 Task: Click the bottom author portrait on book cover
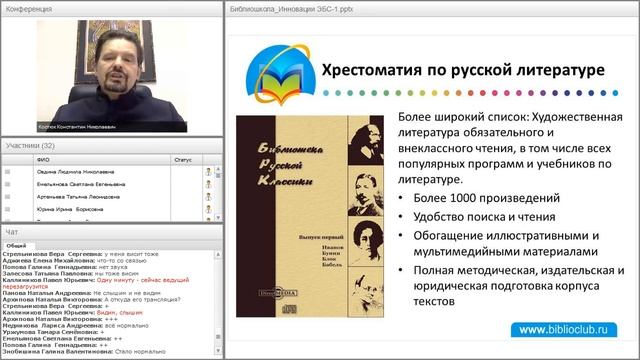[x=366, y=292]
